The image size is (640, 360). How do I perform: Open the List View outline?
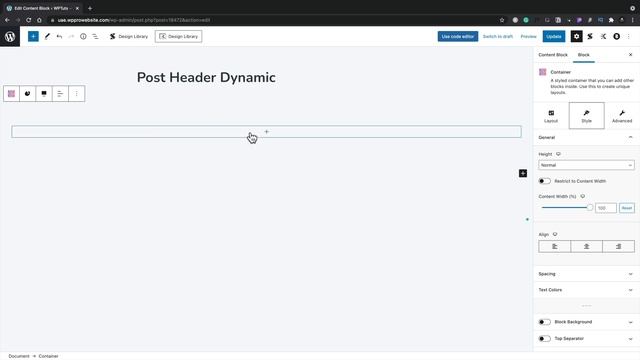[95, 36]
